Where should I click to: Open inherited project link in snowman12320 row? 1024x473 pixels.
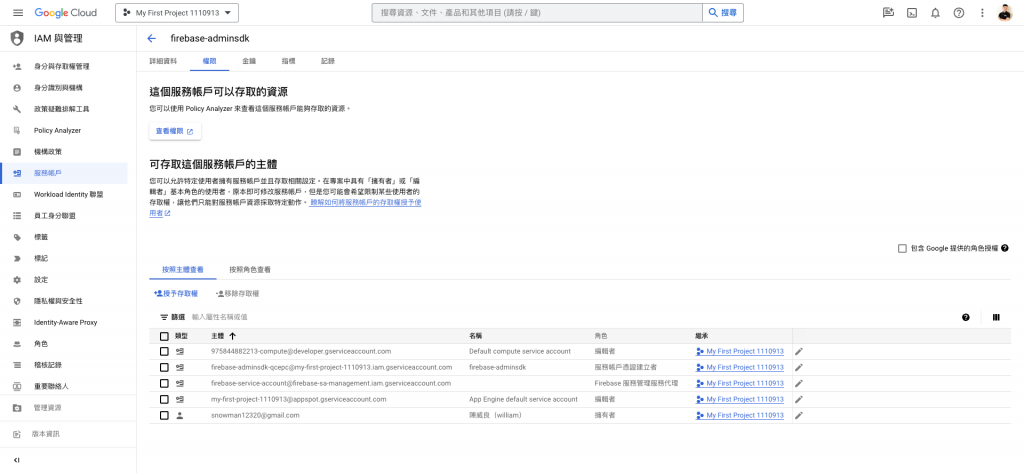tap(740, 416)
